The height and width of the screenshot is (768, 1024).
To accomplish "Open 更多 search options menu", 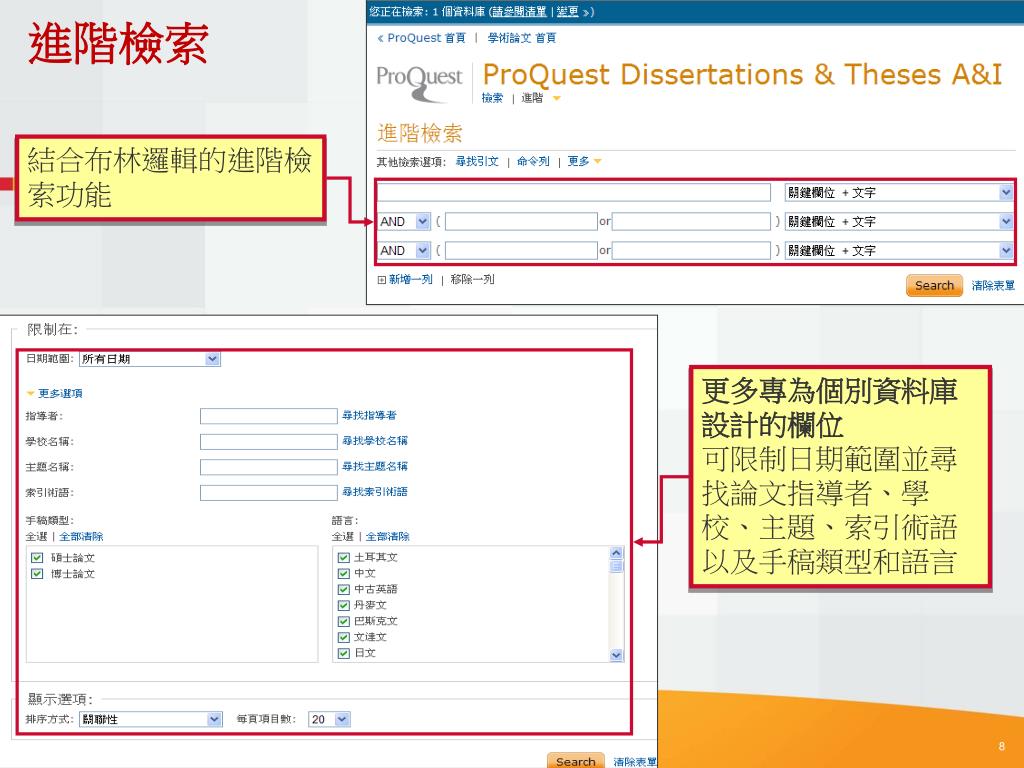I will [579, 161].
